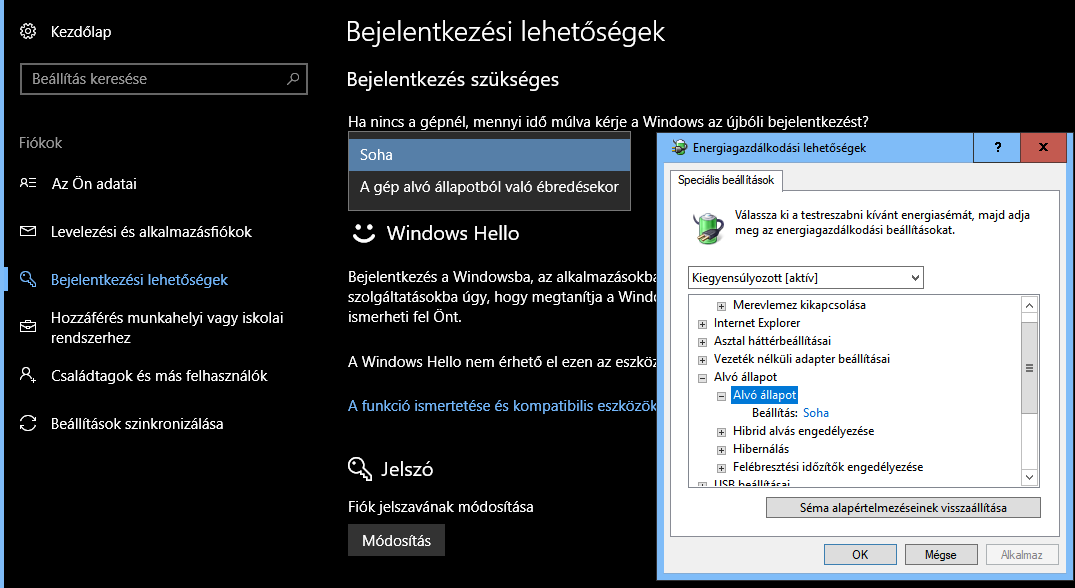Go to Levelezési és alkalmazásfiókok
This screenshot has height=588, width=1075.
click(151, 232)
